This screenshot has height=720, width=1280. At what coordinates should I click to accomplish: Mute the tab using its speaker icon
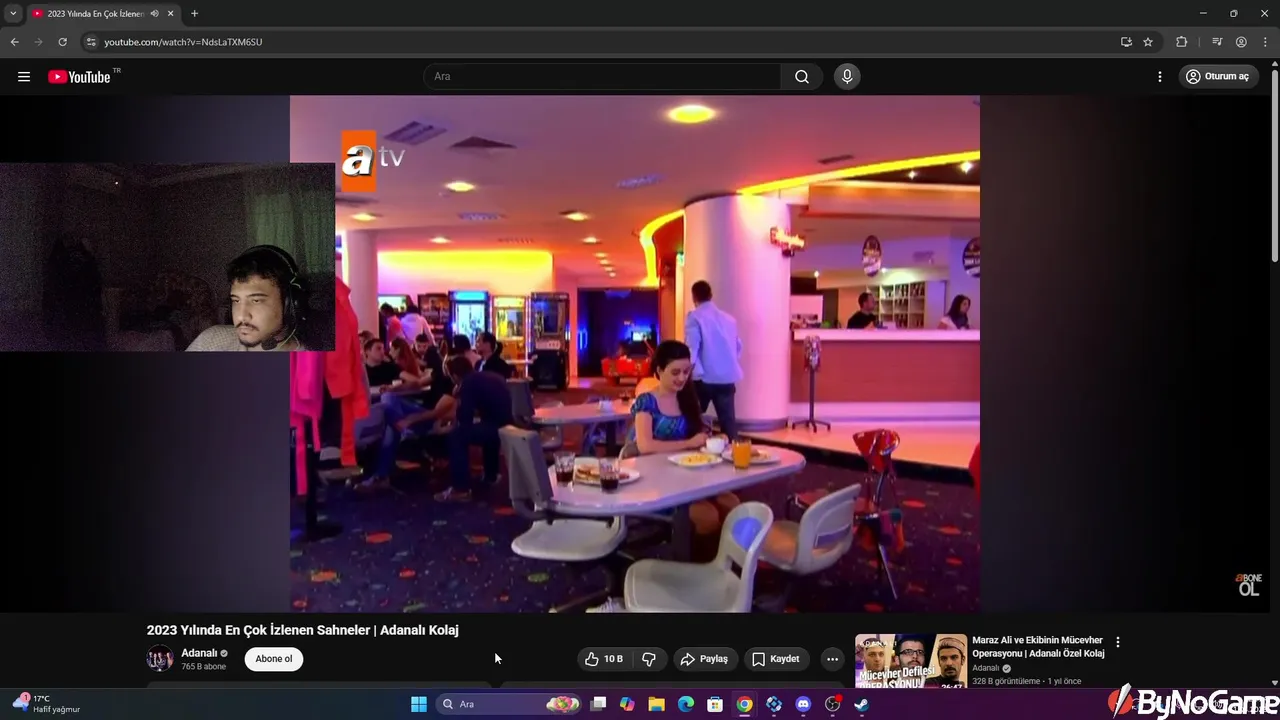point(154,13)
